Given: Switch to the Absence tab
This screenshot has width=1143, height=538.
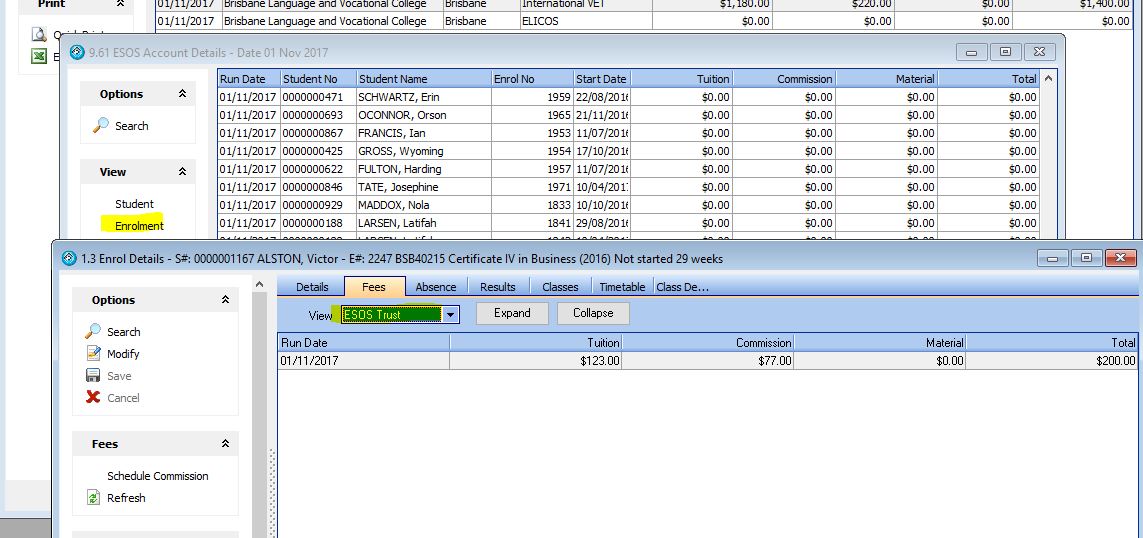Looking at the screenshot, I should pos(435,287).
